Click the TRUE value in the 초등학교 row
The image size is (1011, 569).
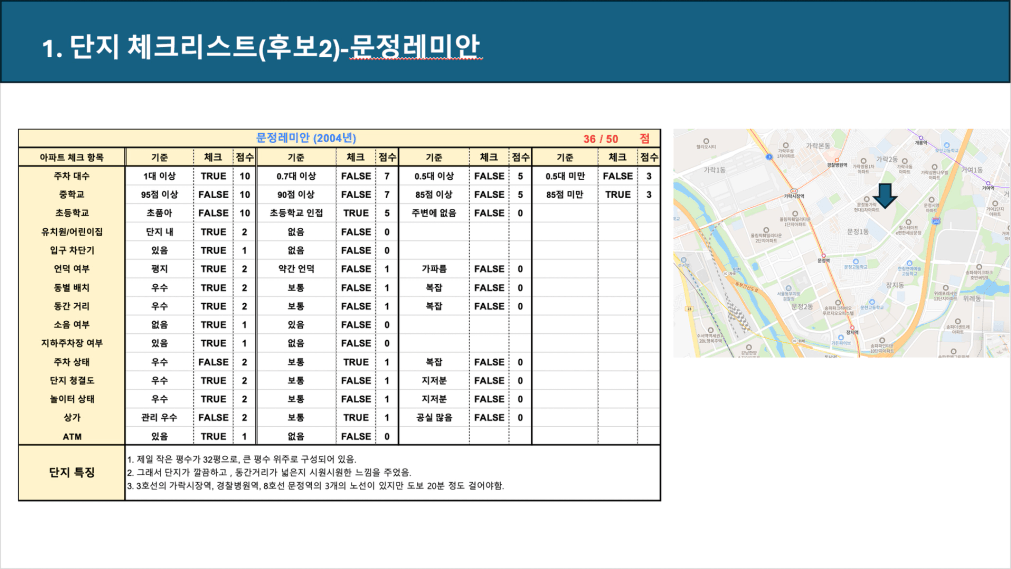[x=356, y=213]
